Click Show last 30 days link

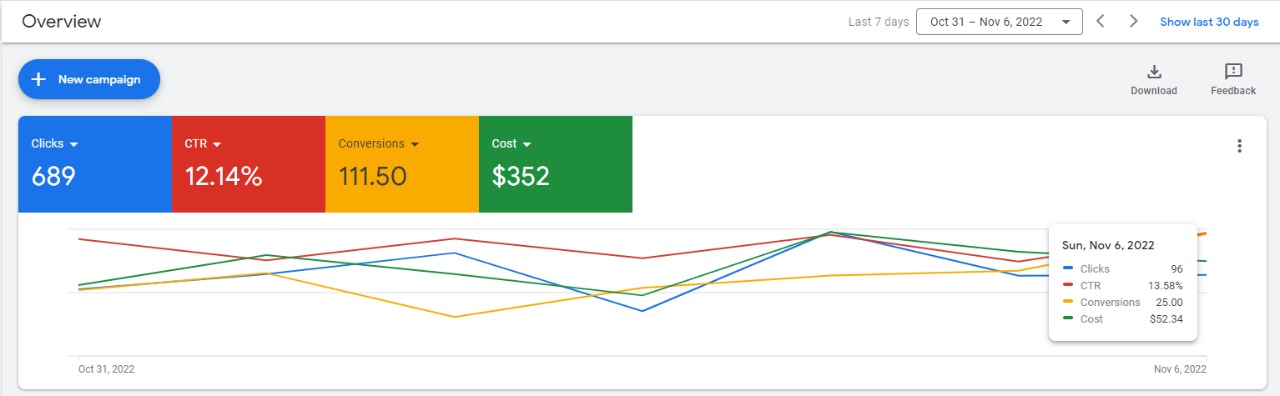[x=1209, y=22]
